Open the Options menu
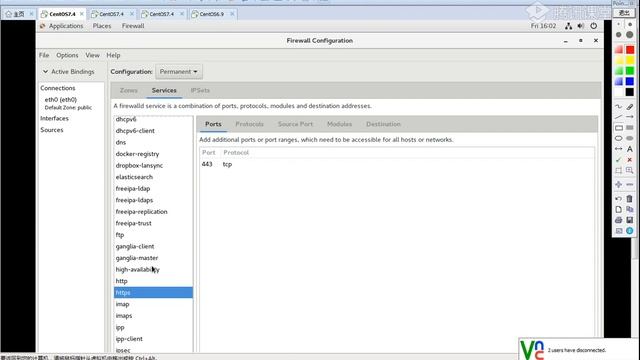Viewport: 640px width, 360px height. 67,55
